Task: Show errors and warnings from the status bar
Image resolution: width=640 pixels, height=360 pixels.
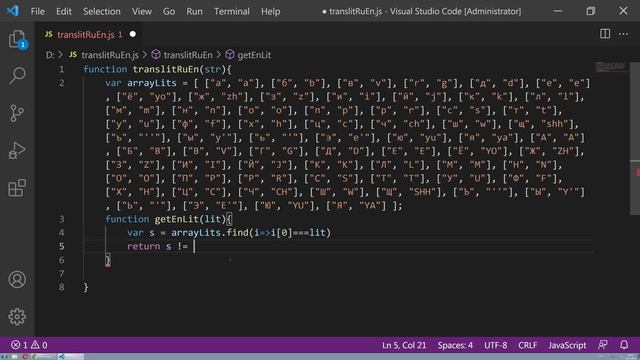Action: pyautogui.click(x=29, y=345)
